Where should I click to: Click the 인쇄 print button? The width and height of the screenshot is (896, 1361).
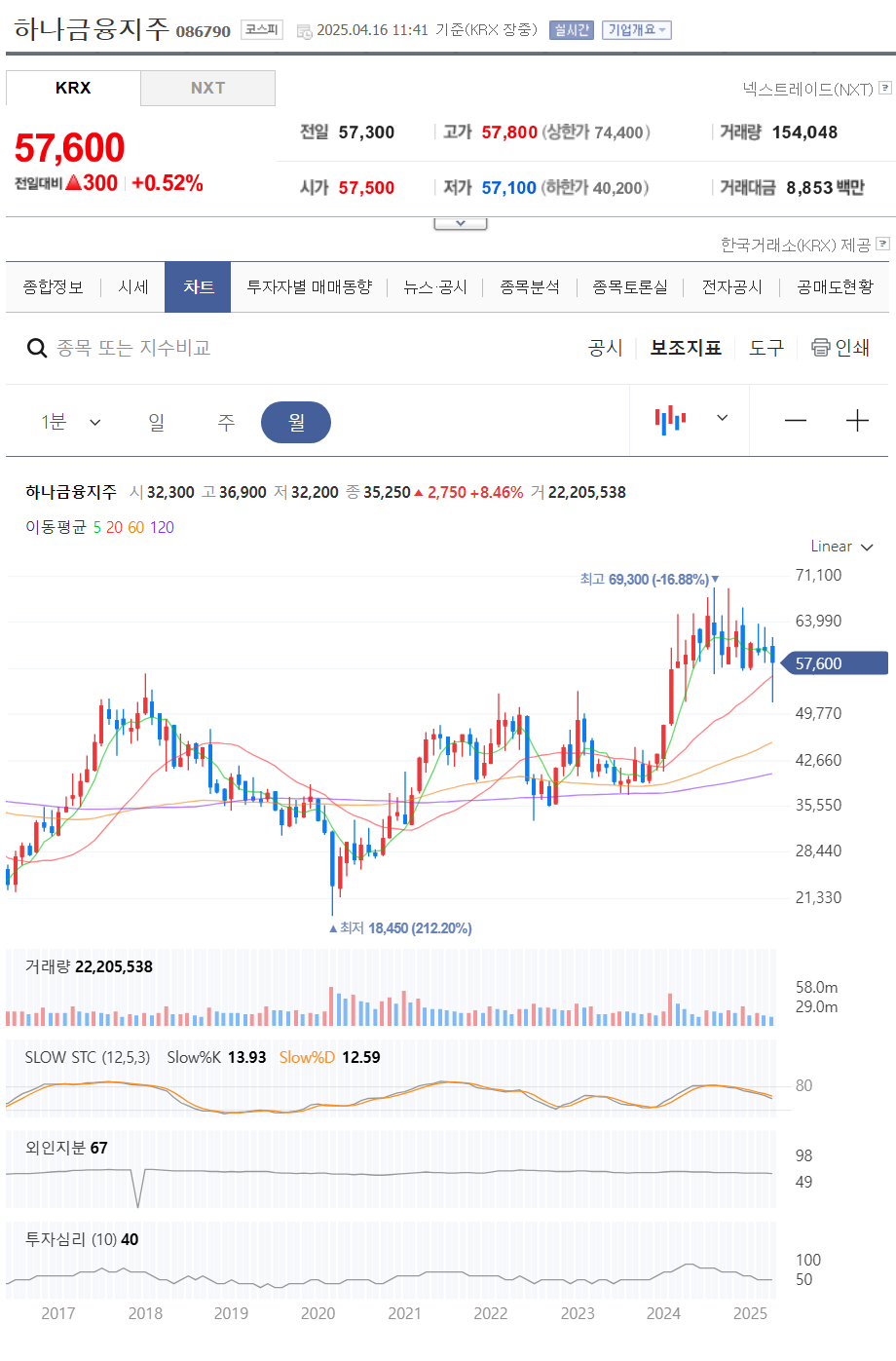pos(840,348)
